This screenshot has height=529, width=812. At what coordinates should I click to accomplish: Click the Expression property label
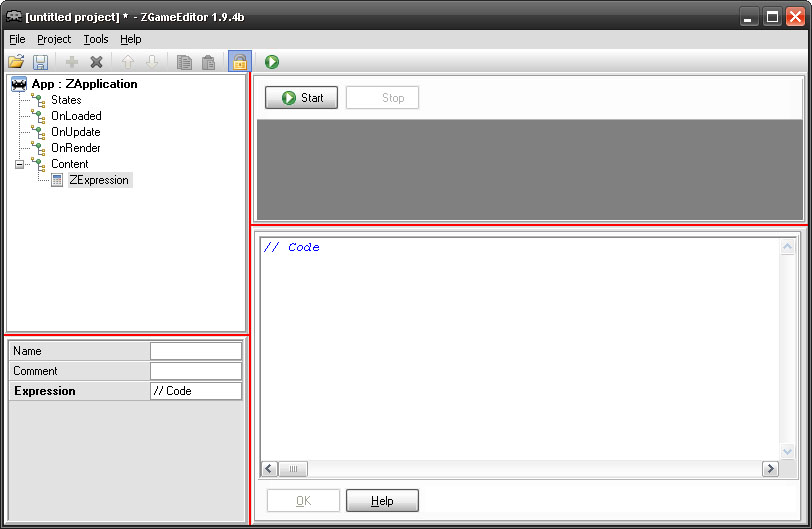[45, 391]
